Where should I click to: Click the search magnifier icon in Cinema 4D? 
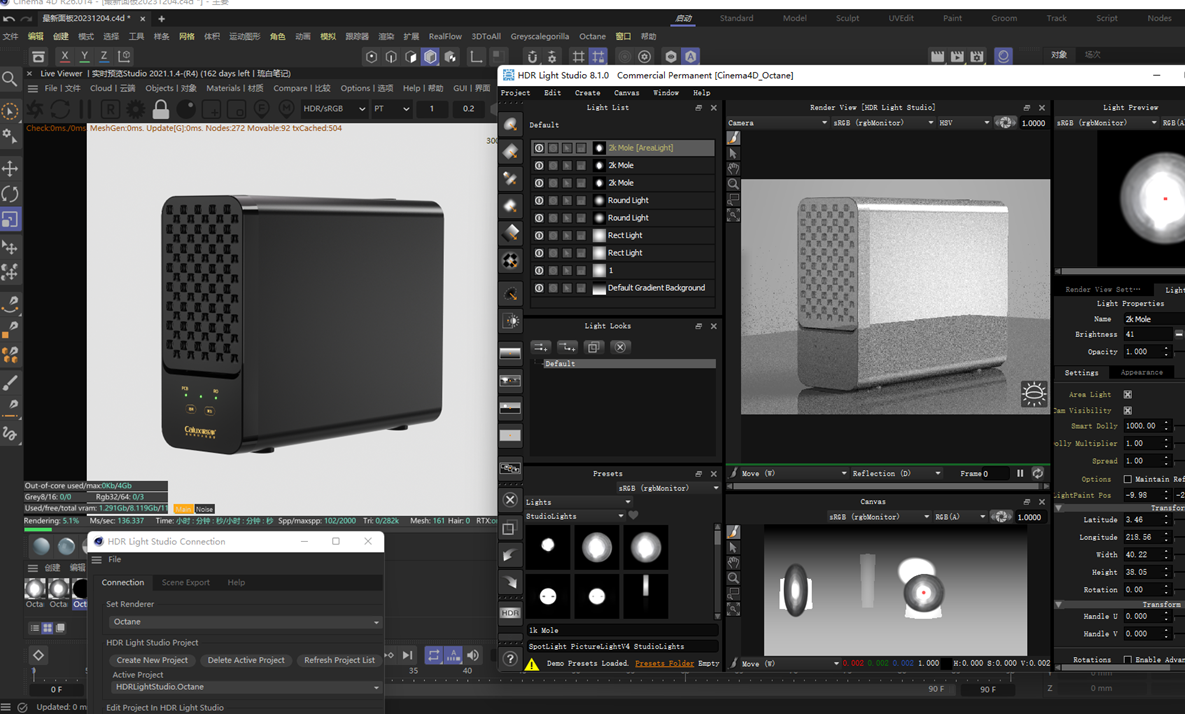pos(10,79)
